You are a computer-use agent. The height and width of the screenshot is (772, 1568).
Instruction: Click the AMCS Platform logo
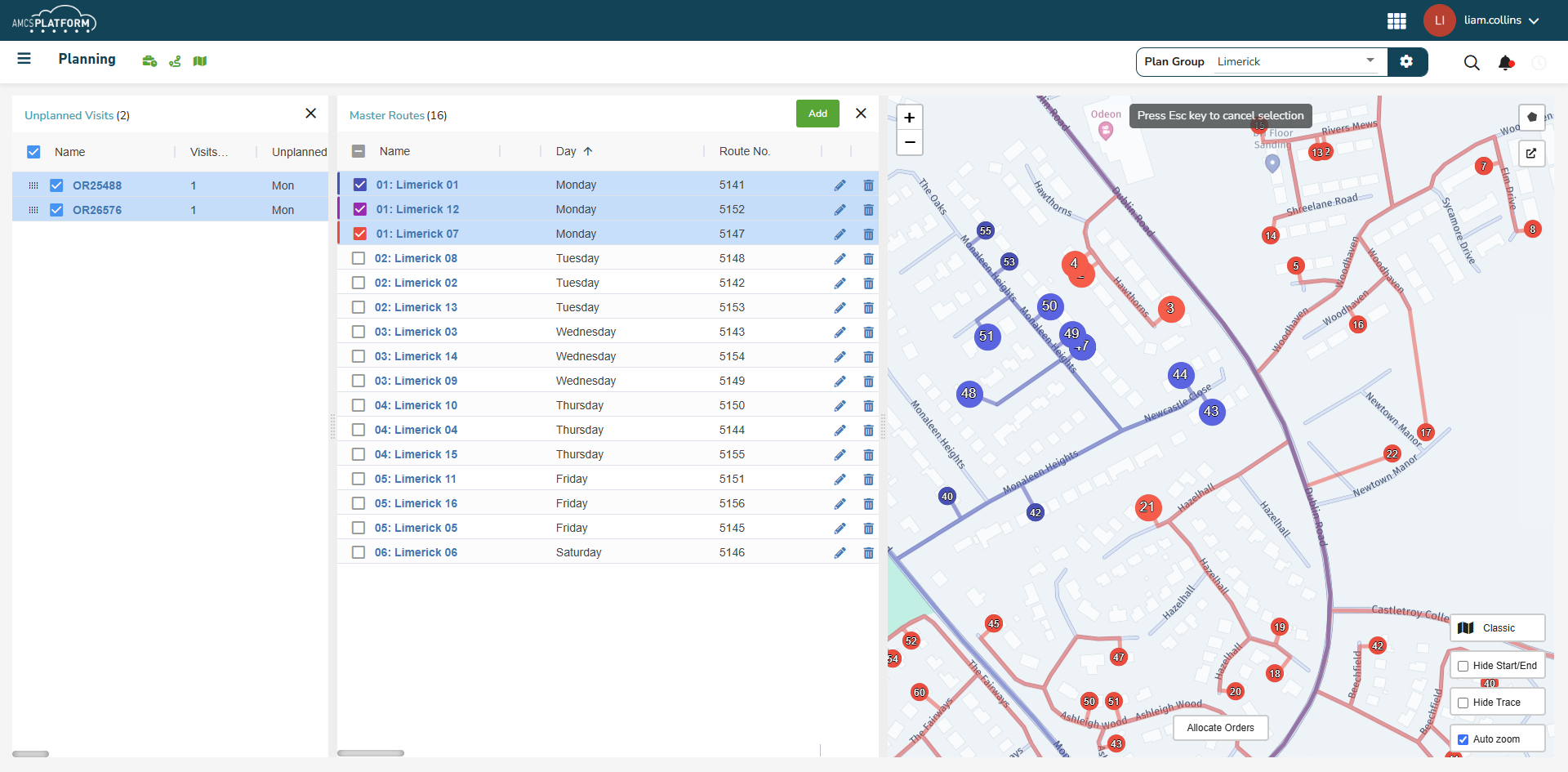54,20
